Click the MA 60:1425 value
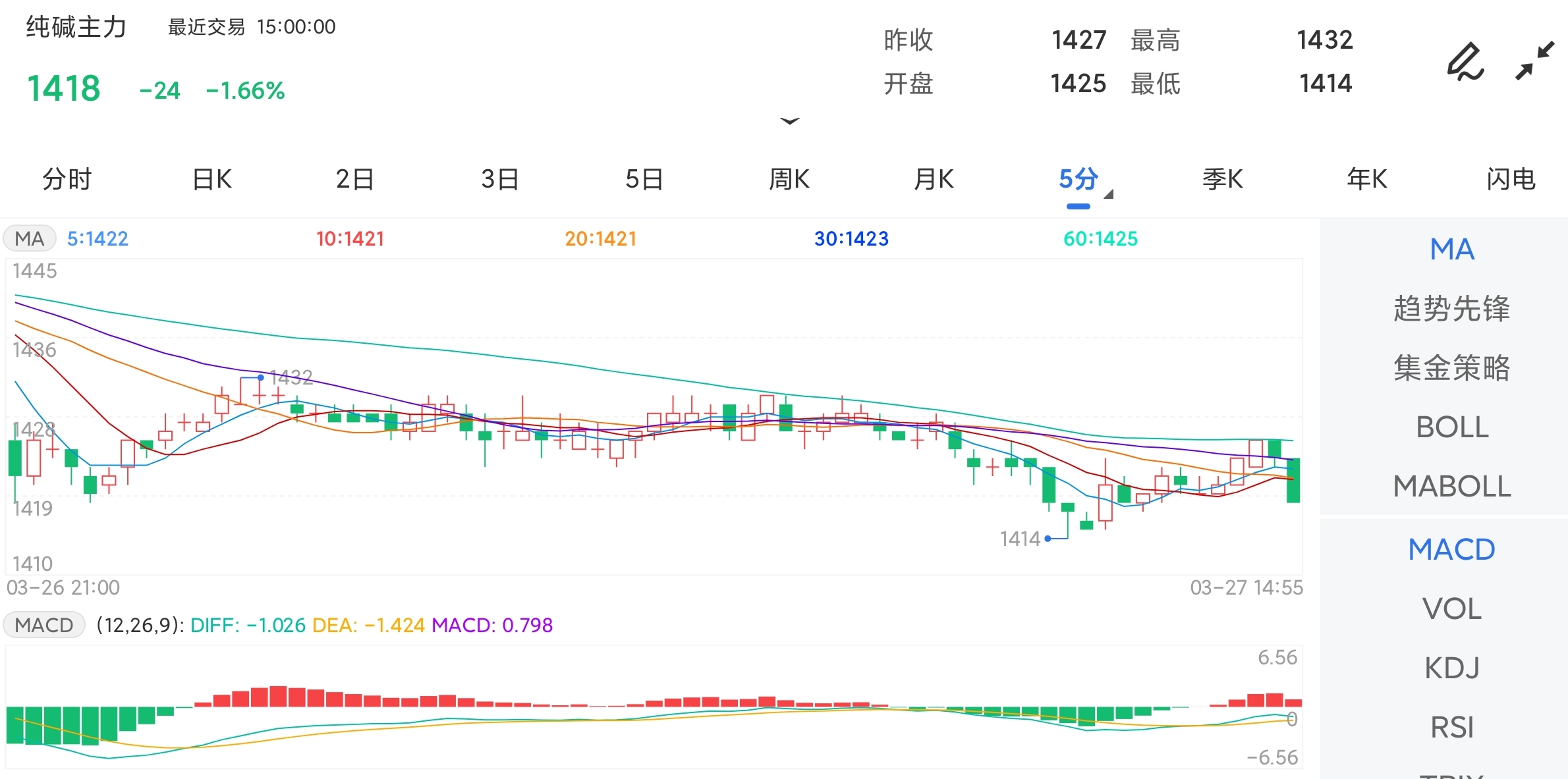1568x779 pixels. click(1100, 238)
